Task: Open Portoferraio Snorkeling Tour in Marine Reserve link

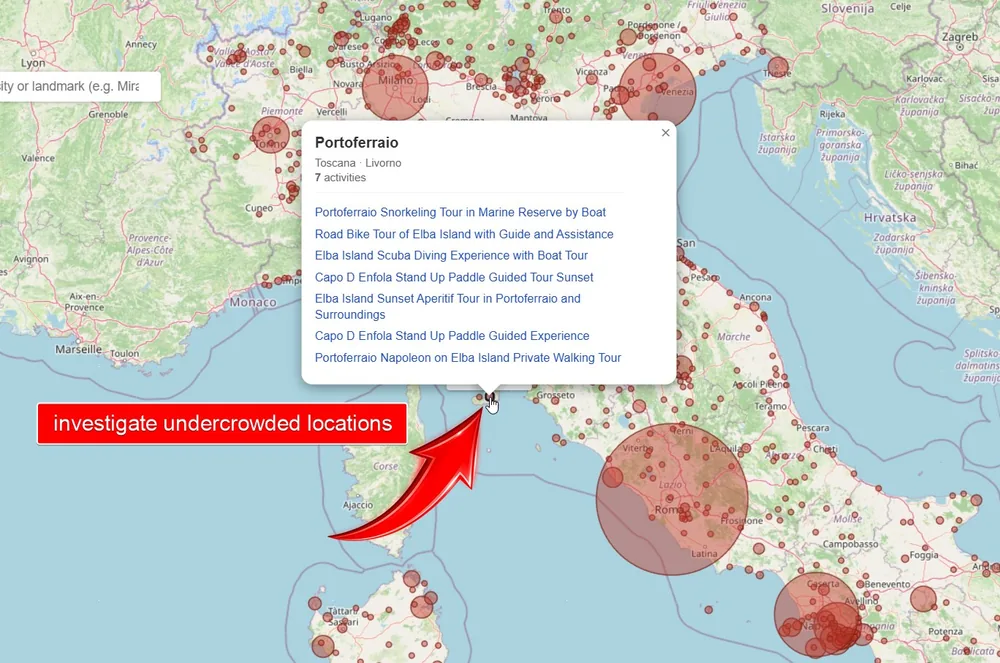Action: point(460,212)
